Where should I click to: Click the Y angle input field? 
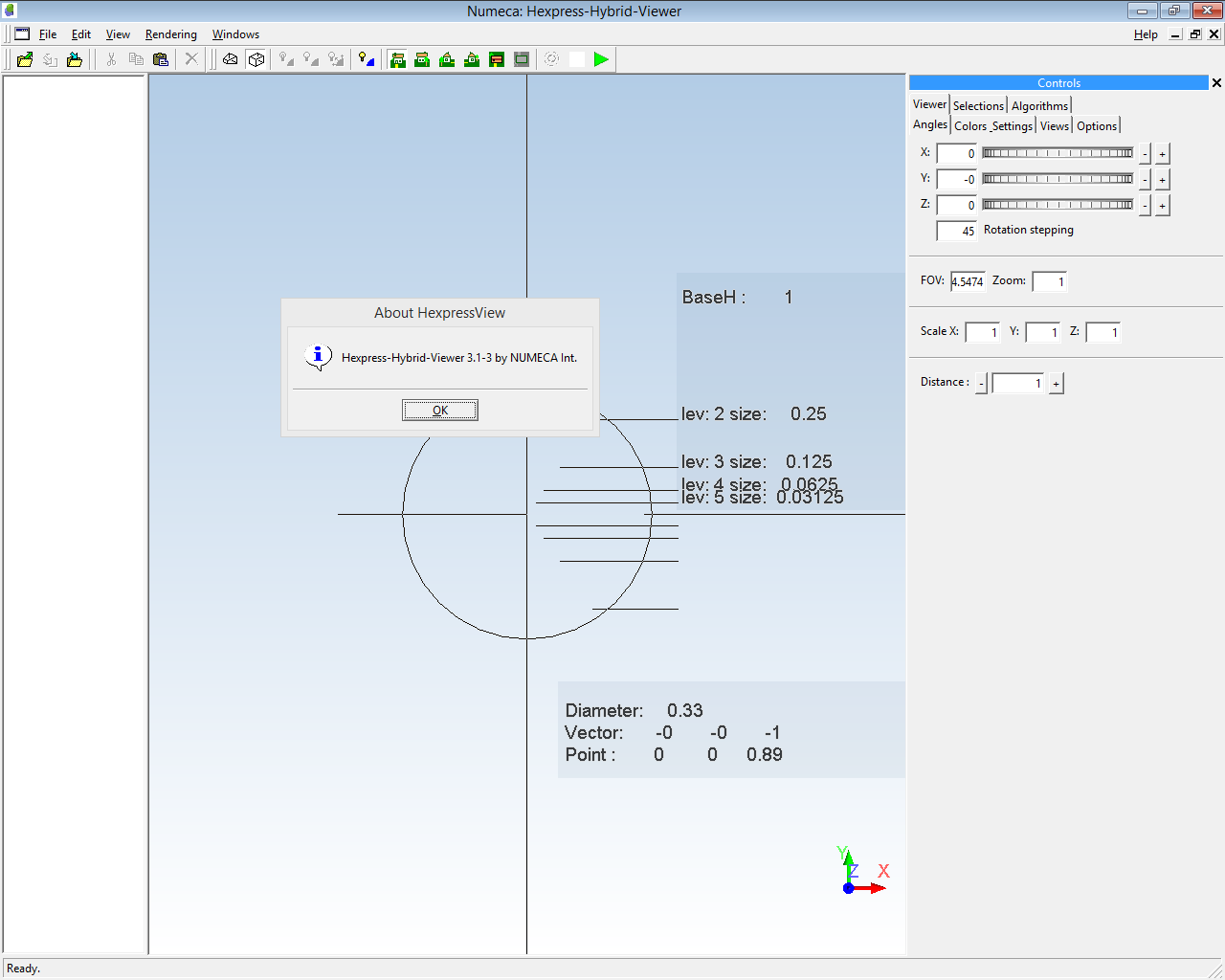956,179
